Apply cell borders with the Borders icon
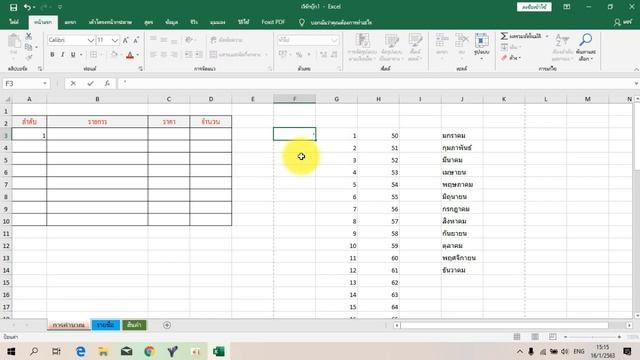The width and height of the screenshot is (640, 360). click(x=93, y=55)
